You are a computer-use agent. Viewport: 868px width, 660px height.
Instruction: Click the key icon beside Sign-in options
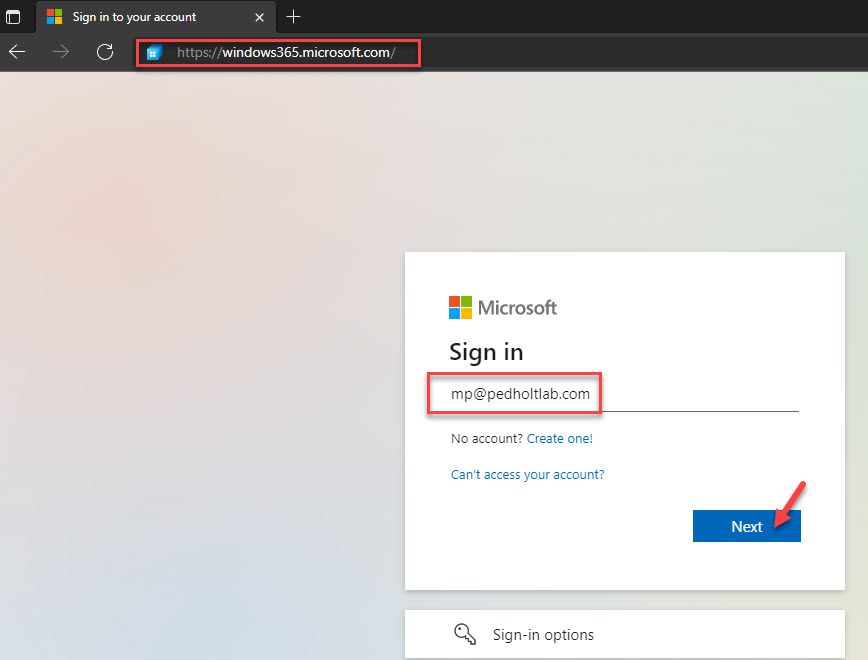coord(465,634)
